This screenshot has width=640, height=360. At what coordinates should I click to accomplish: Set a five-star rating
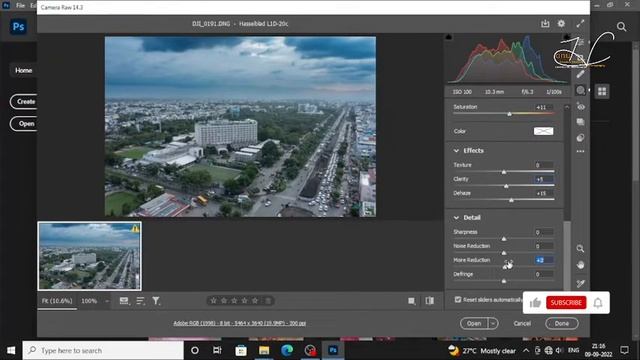tap(255, 301)
